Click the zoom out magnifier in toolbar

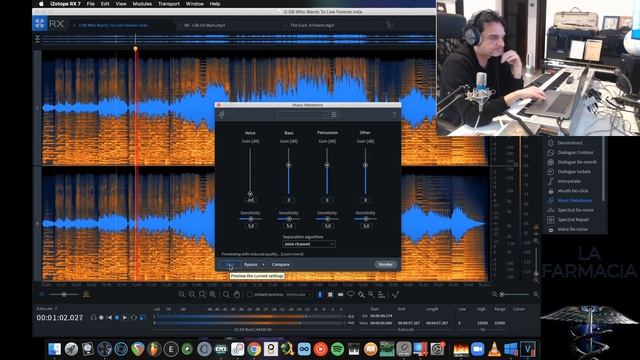[192, 294]
